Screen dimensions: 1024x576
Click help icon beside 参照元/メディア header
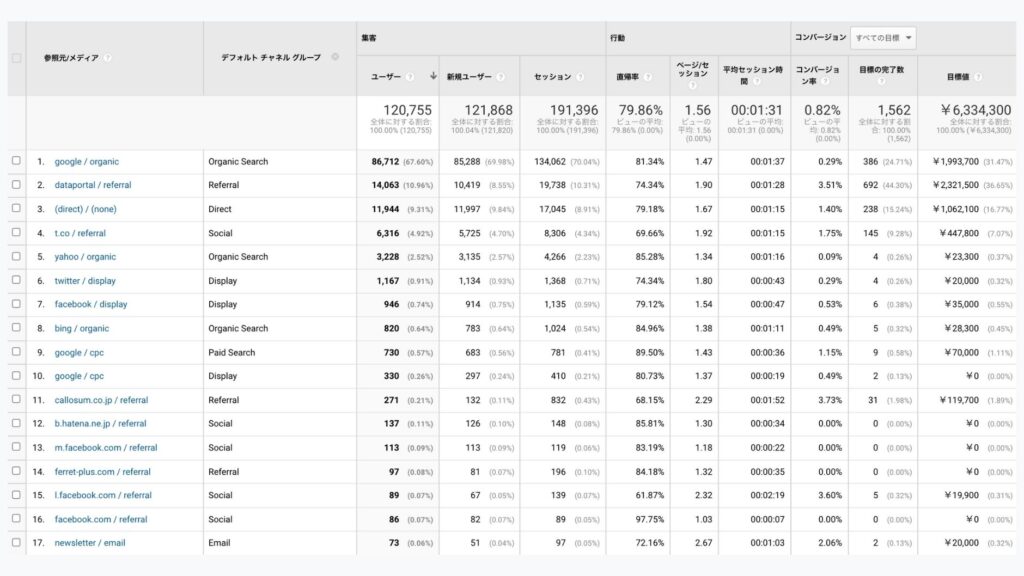tap(108, 58)
